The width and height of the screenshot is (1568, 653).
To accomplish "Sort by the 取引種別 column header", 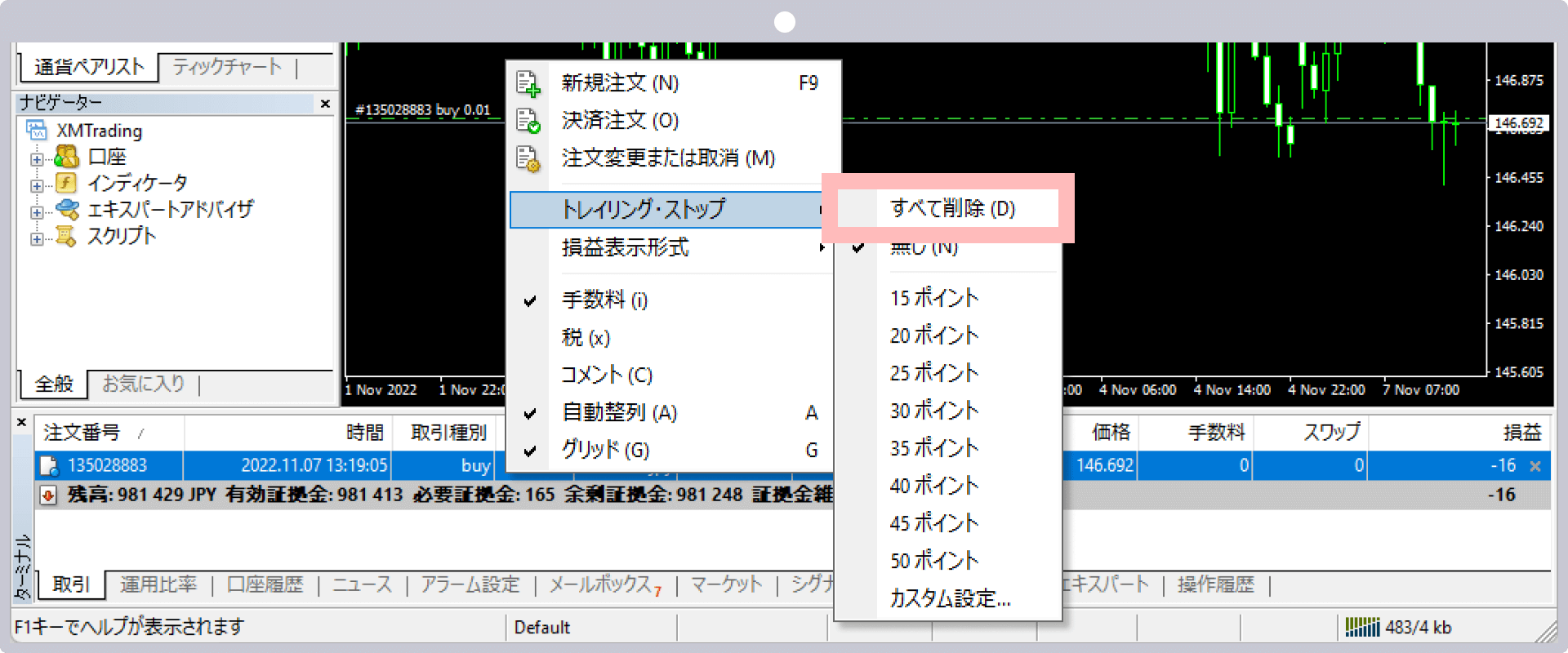I will point(443,433).
